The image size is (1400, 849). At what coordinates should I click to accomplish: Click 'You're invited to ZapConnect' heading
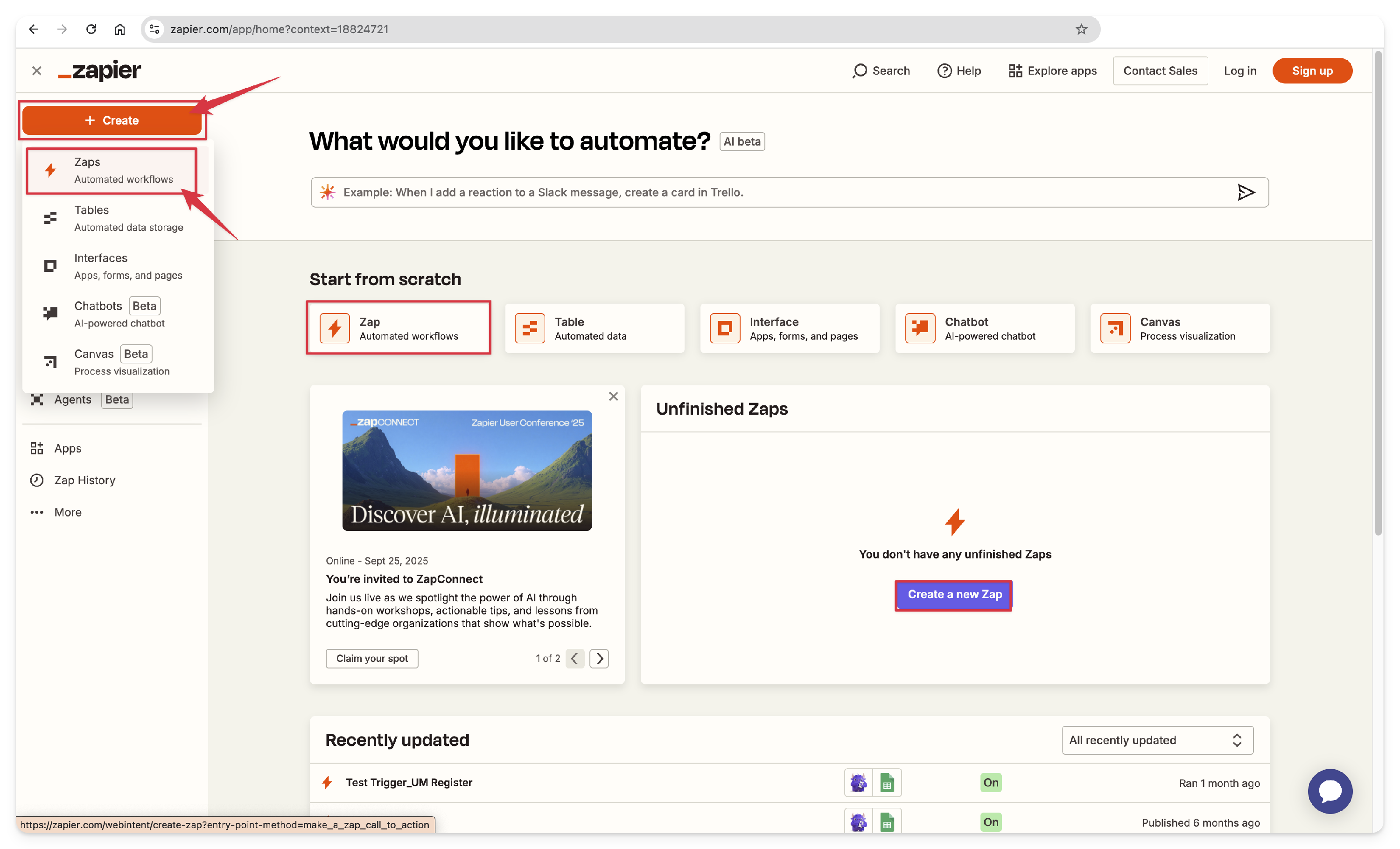click(404, 579)
